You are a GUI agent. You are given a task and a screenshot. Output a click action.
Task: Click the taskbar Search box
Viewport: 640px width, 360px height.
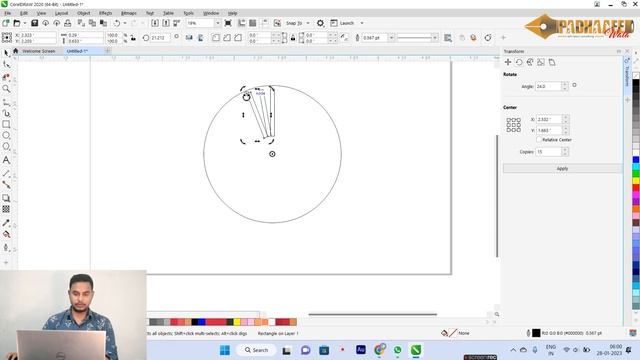(256, 350)
